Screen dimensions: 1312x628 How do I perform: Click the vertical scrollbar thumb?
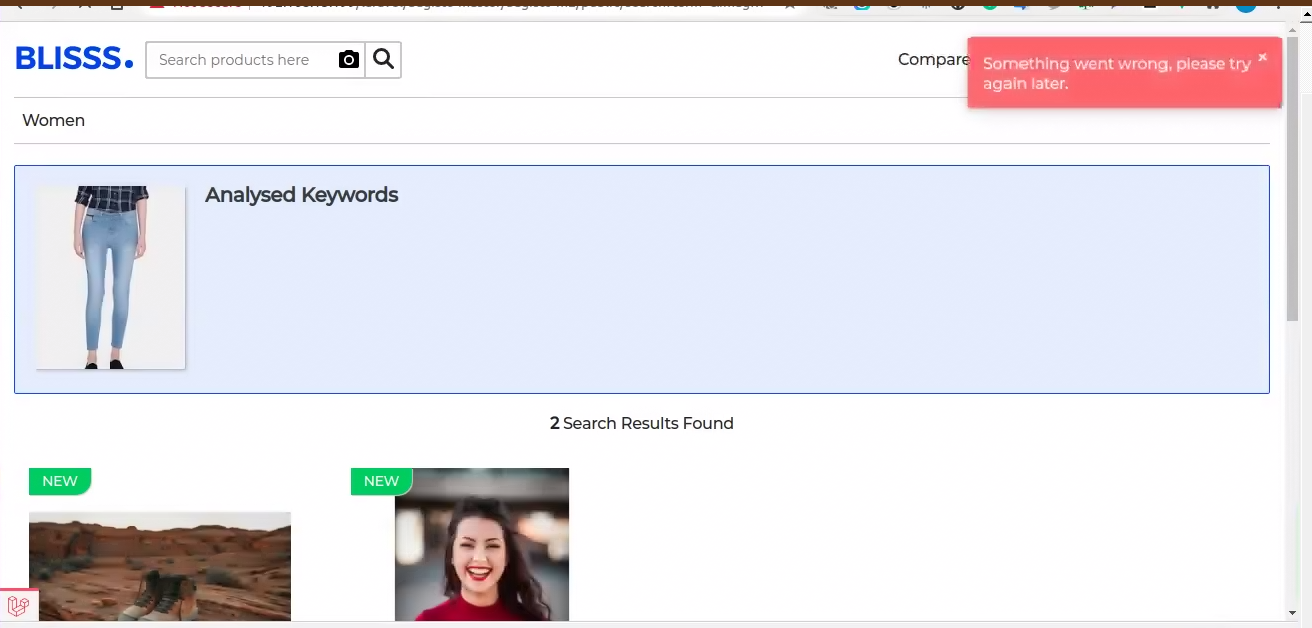click(x=1292, y=180)
